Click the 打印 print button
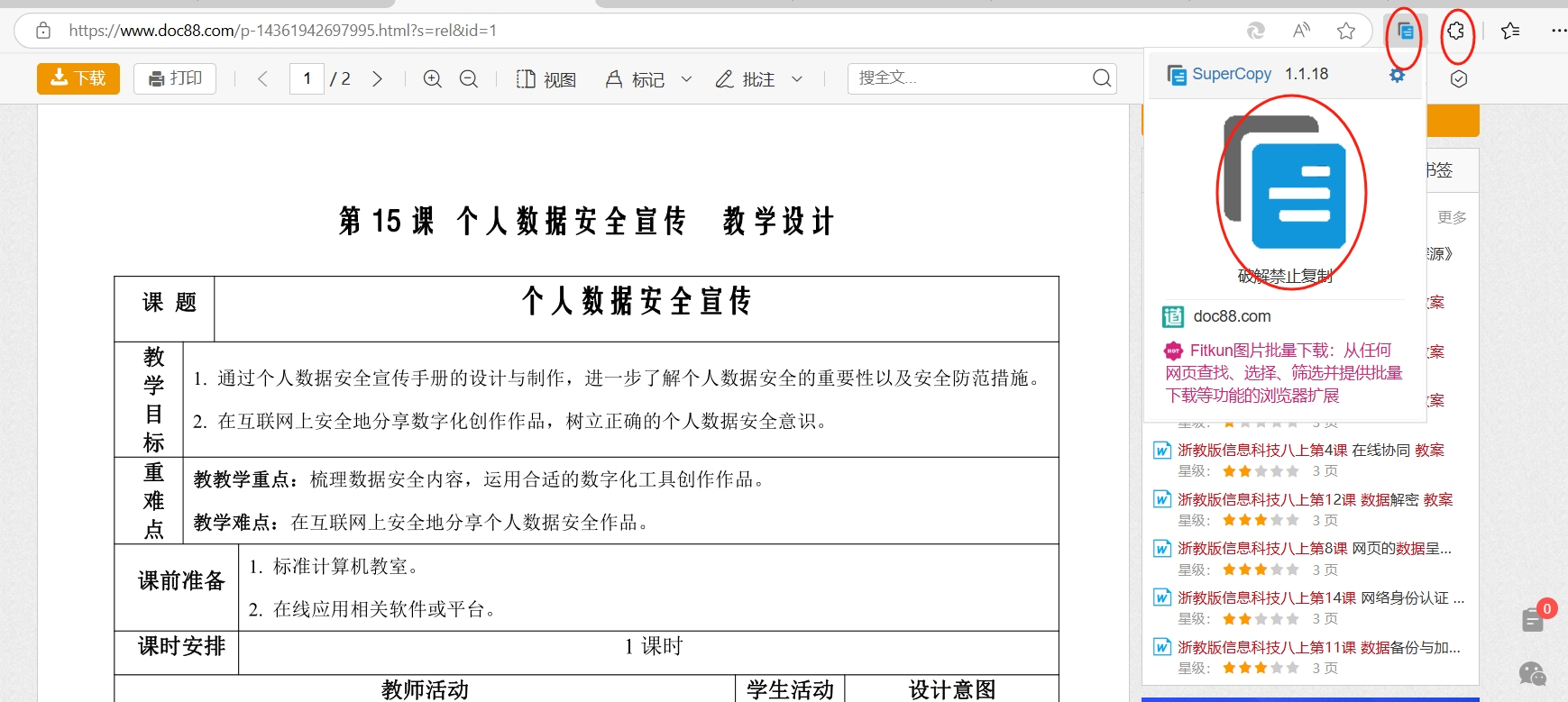 point(175,78)
